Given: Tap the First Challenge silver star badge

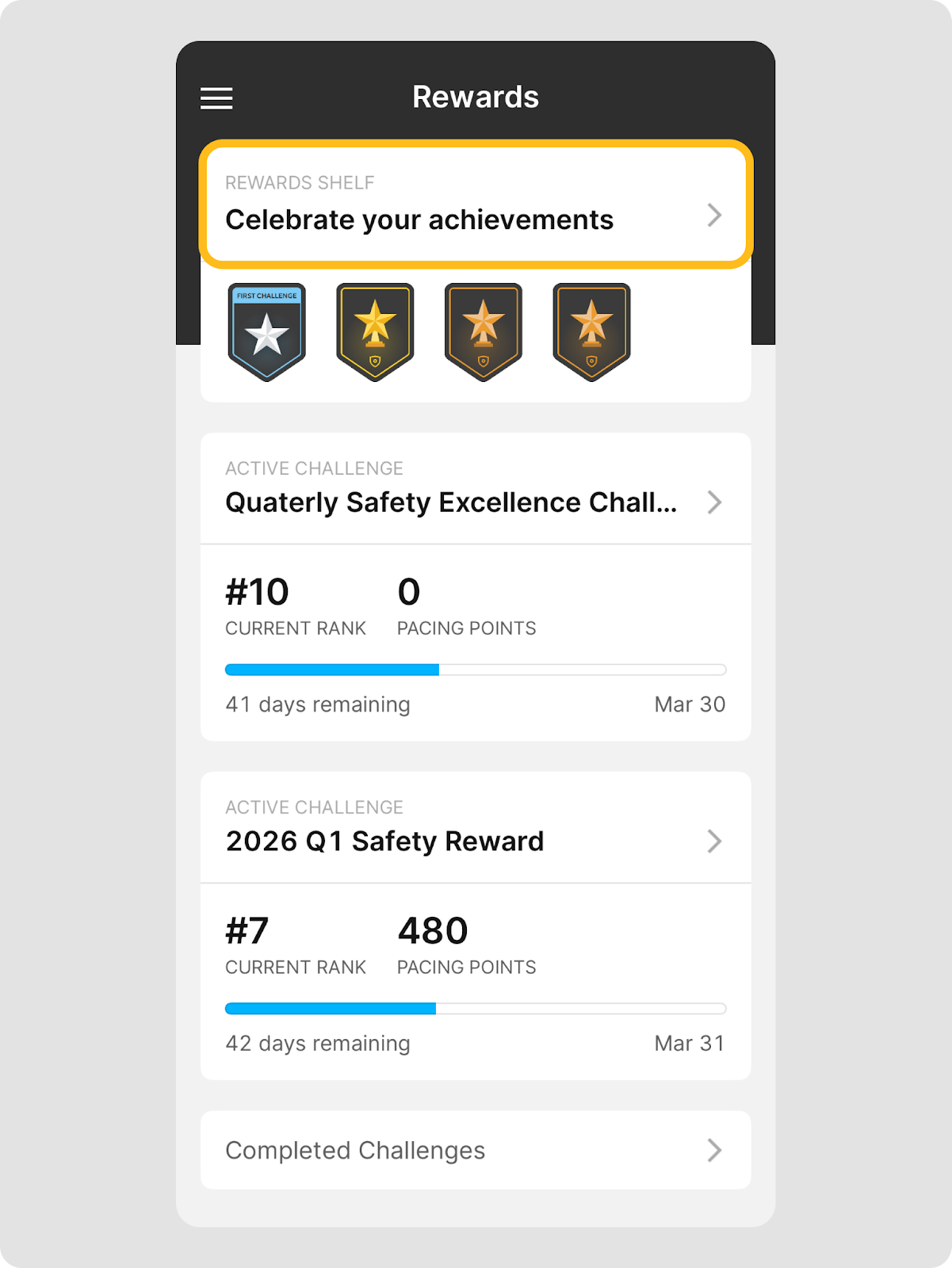Looking at the screenshot, I should [x=267, y=331].
